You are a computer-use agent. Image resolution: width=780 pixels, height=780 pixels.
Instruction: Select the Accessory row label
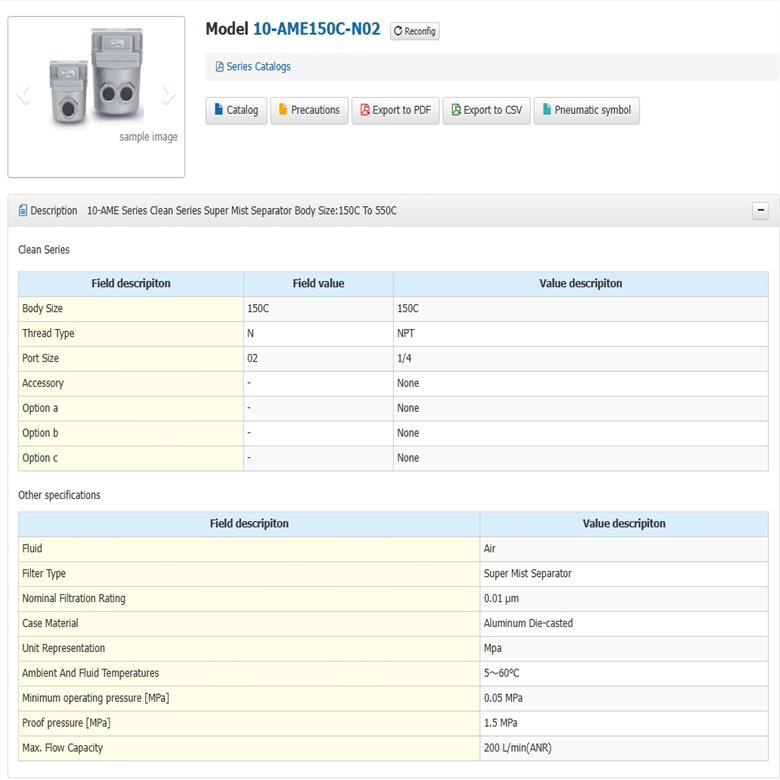point(43,383)
